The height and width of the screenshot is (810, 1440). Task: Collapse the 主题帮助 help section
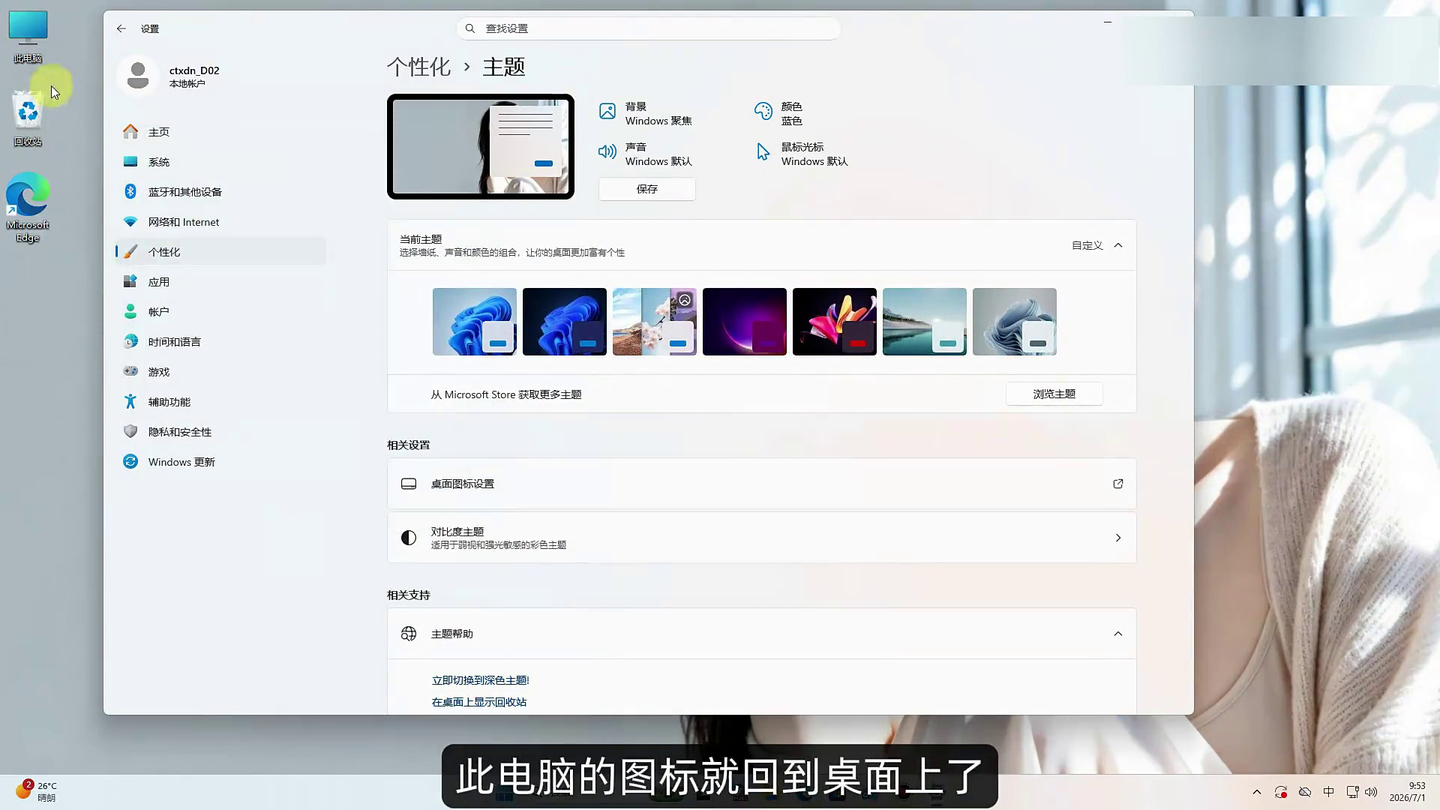(1118, 634)
